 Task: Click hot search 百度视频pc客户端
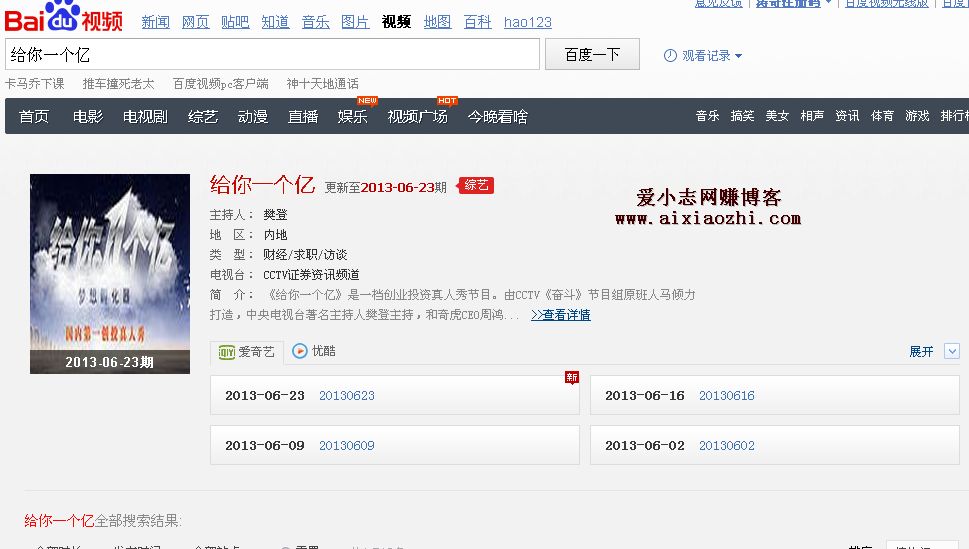221,83
